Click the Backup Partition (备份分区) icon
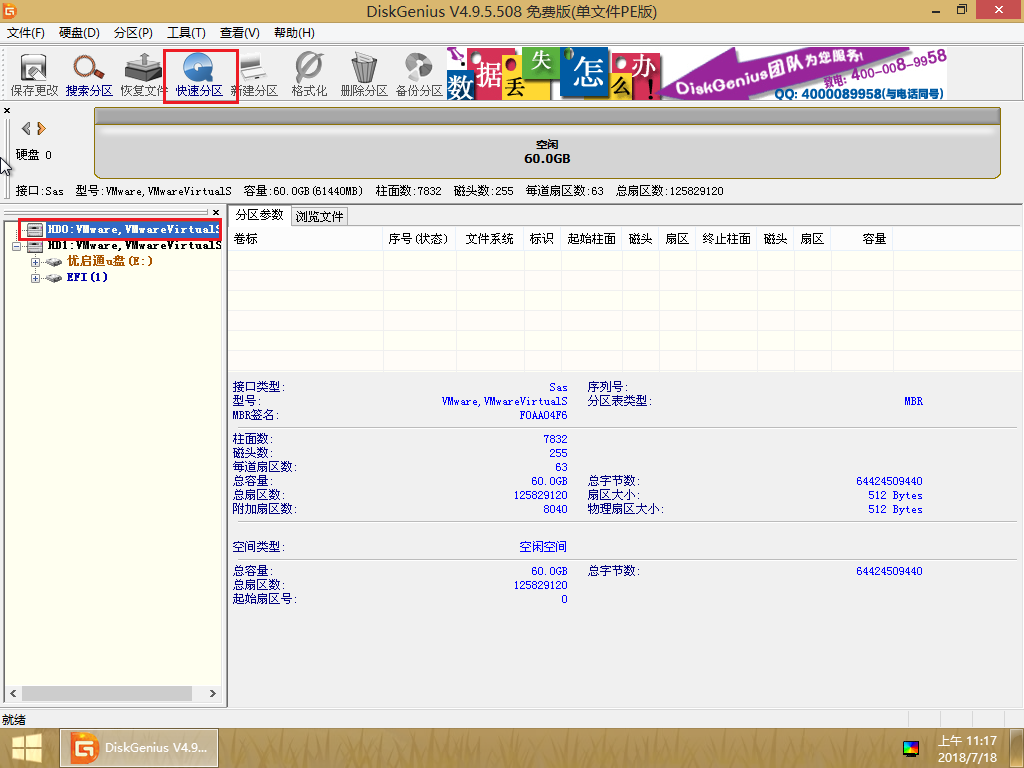 point(418,74)
